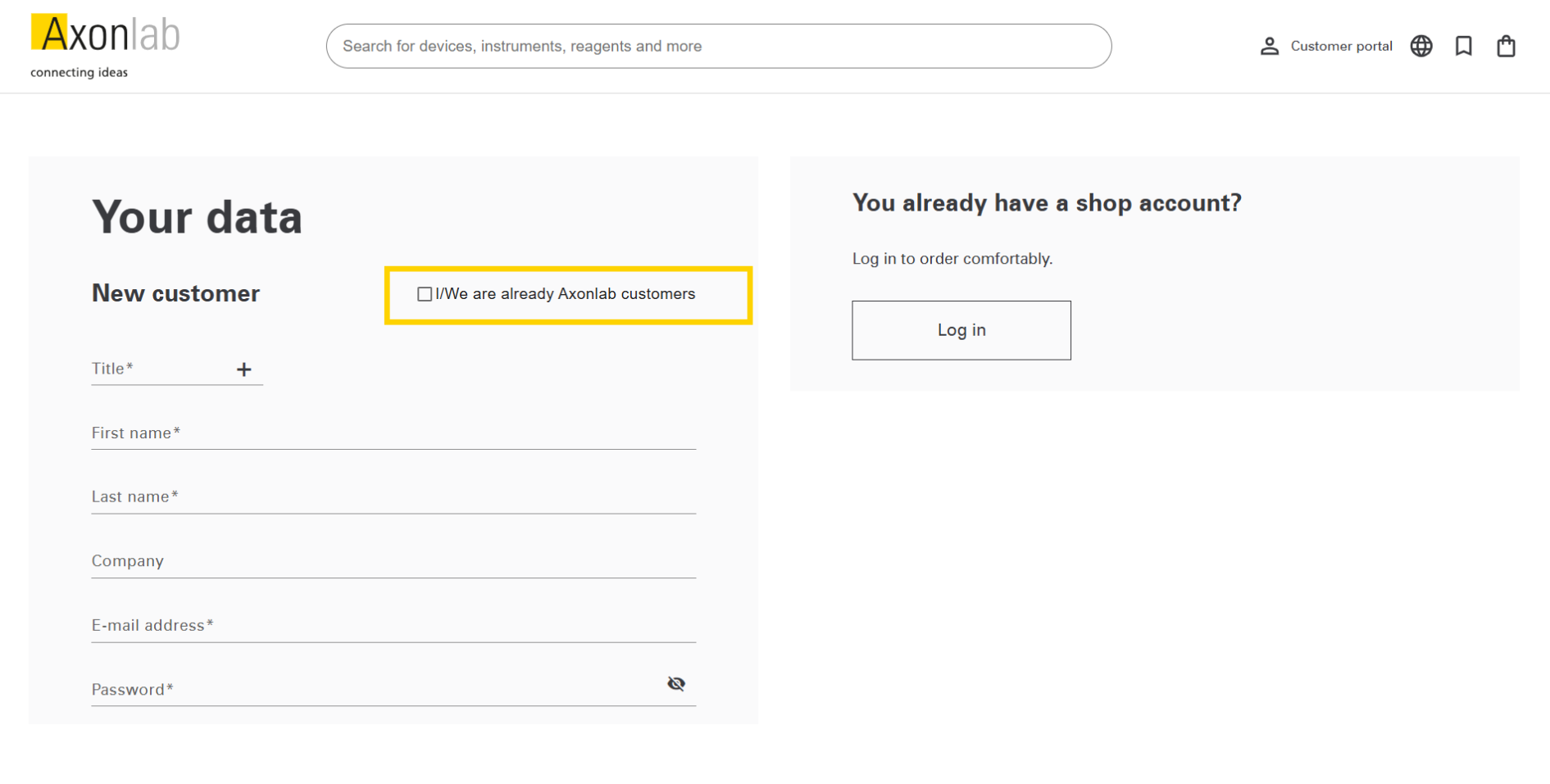Viewport: 1550px width, 784px height.
Task: Click the connecting ideas tagline
Action: tap(79, 72)
